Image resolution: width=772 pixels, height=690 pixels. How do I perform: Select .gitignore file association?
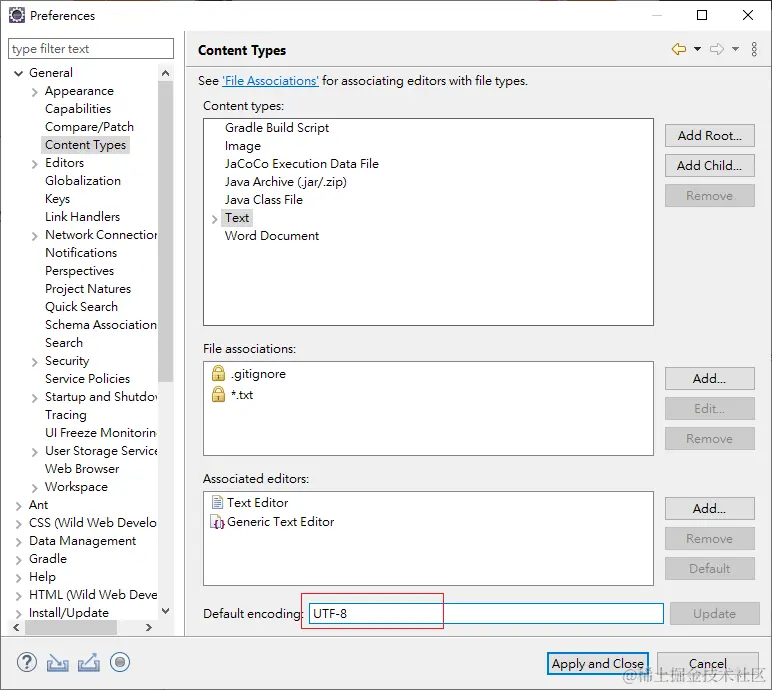[x=258, y=374]
